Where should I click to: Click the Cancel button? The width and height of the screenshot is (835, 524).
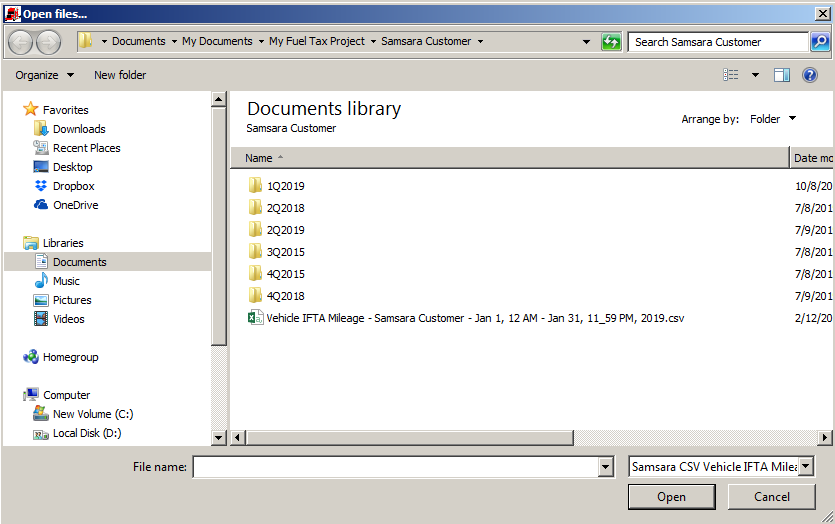pos(772,497)
